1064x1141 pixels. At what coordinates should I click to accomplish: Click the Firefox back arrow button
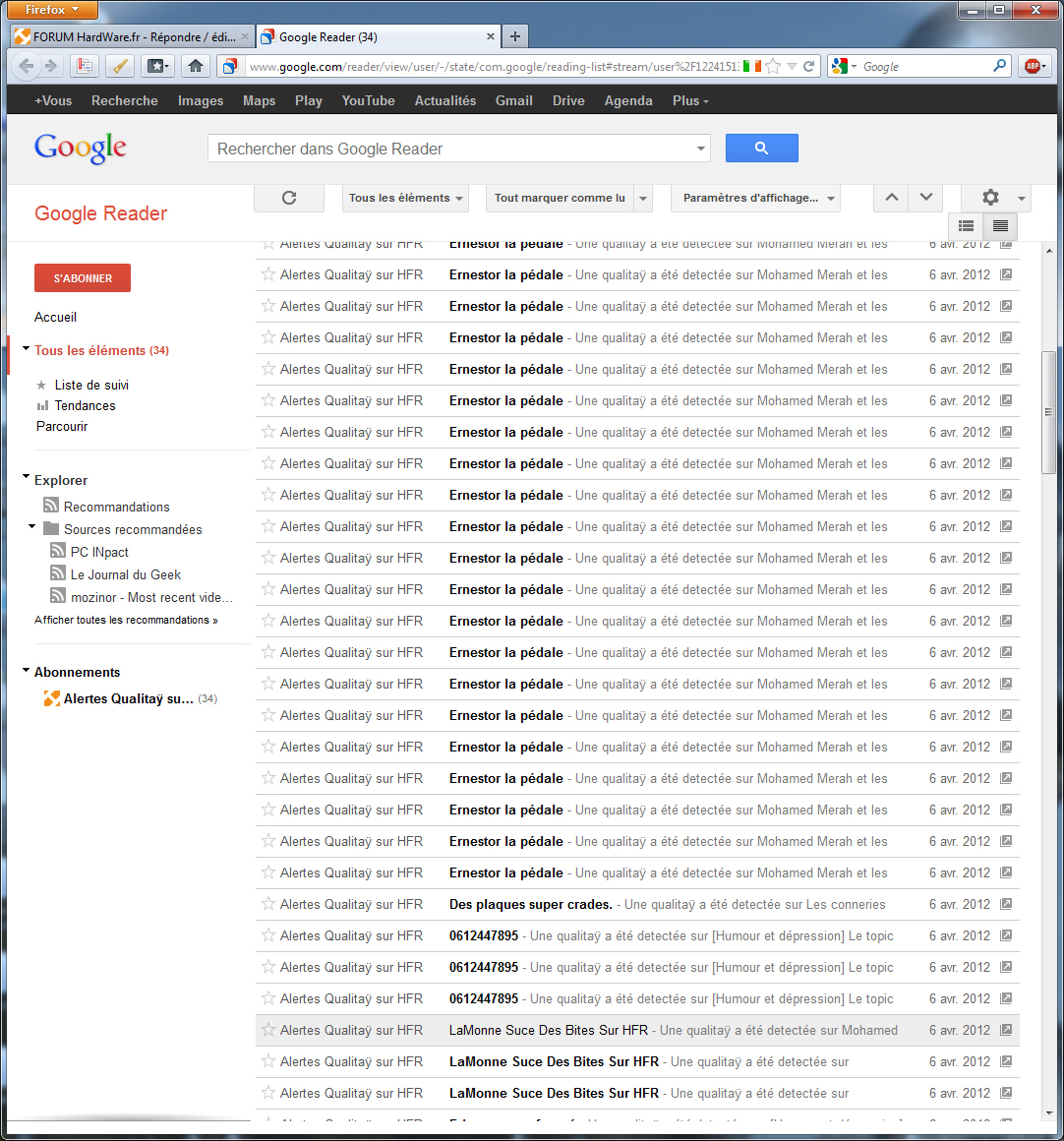coord(27,66)
